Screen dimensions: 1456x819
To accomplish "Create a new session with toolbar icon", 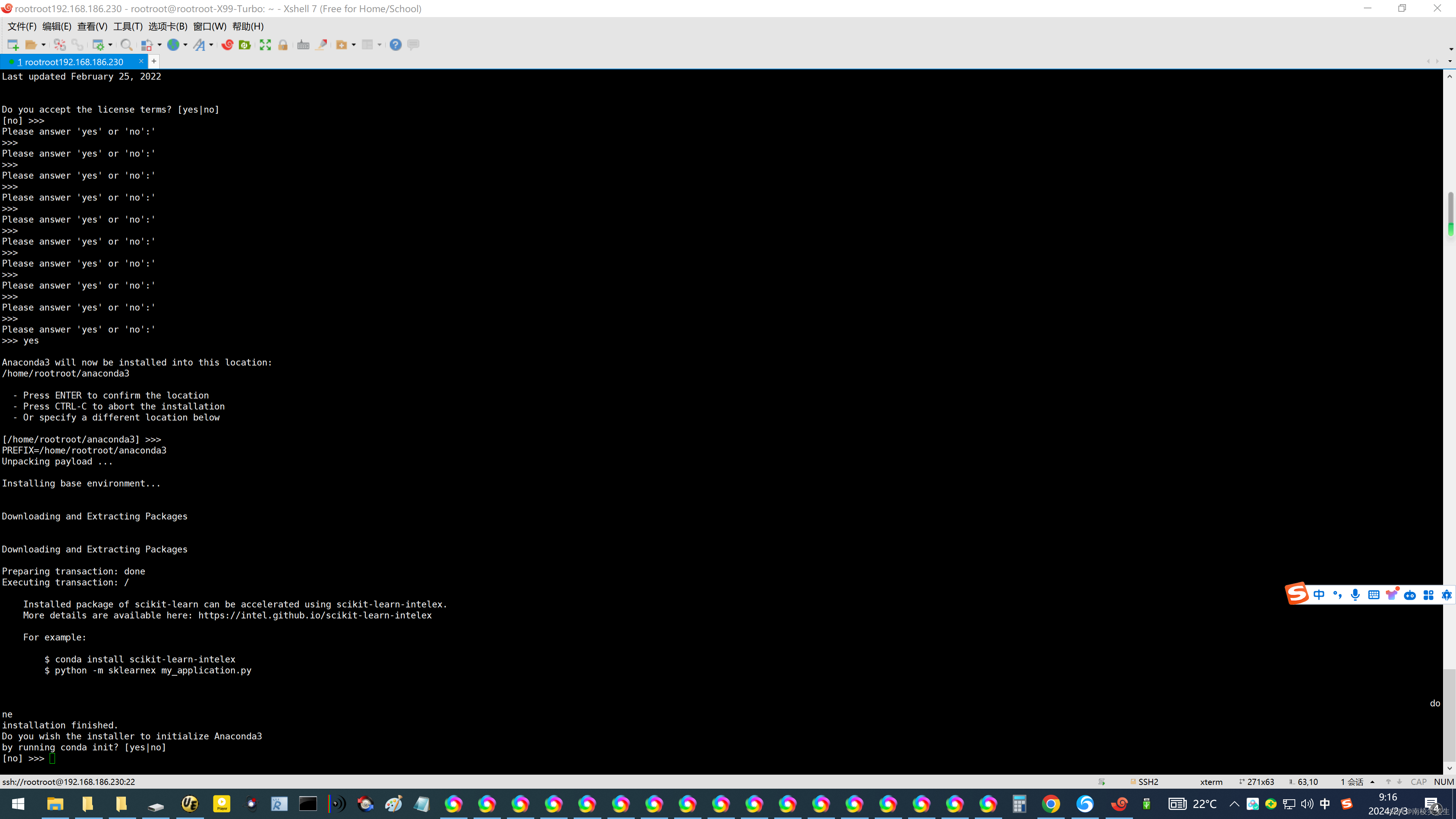I will pyautogui.click(x=13, y=45).
